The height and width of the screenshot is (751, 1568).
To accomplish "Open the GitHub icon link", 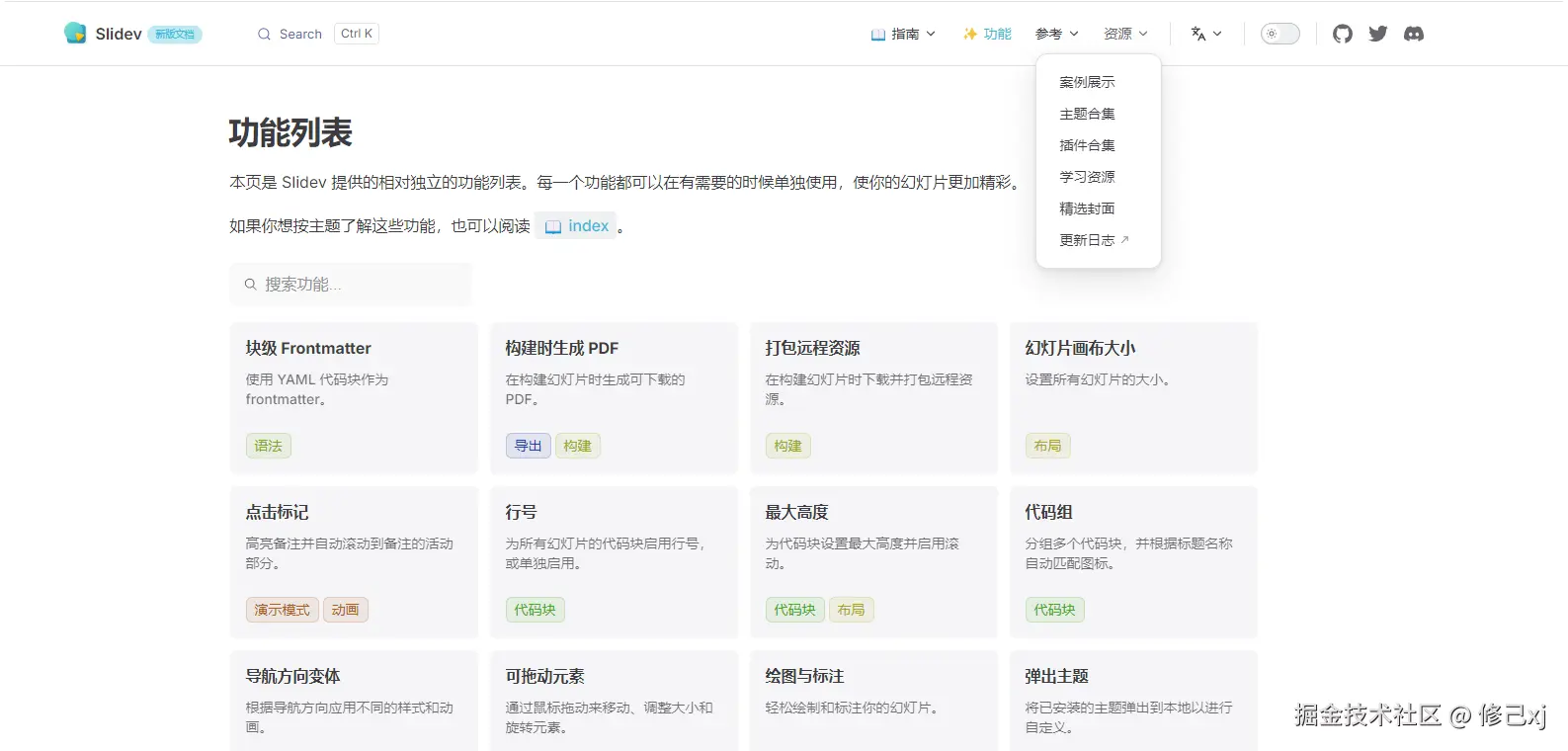I will tap(1342, 34).
